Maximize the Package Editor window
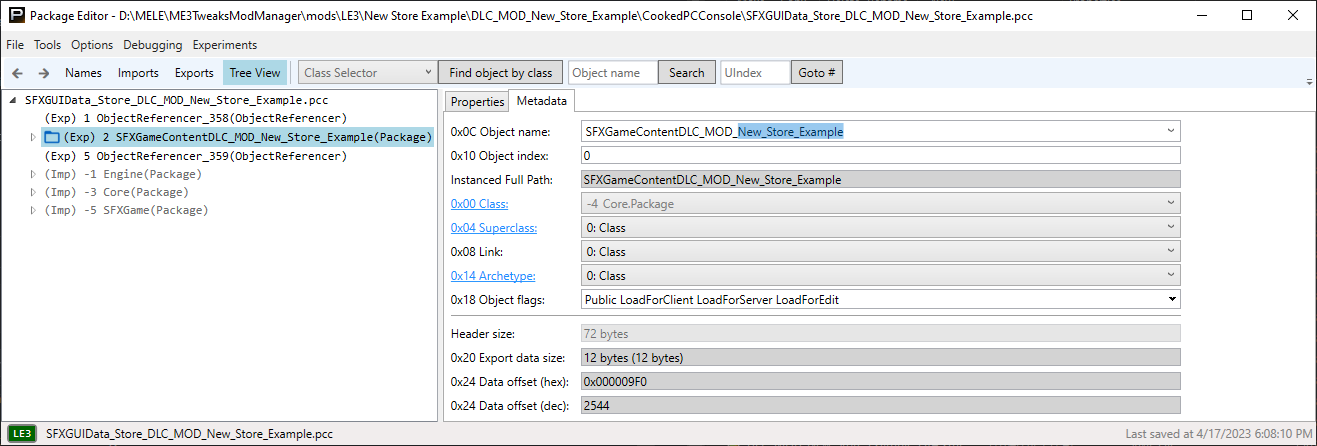 point(1247,16)
